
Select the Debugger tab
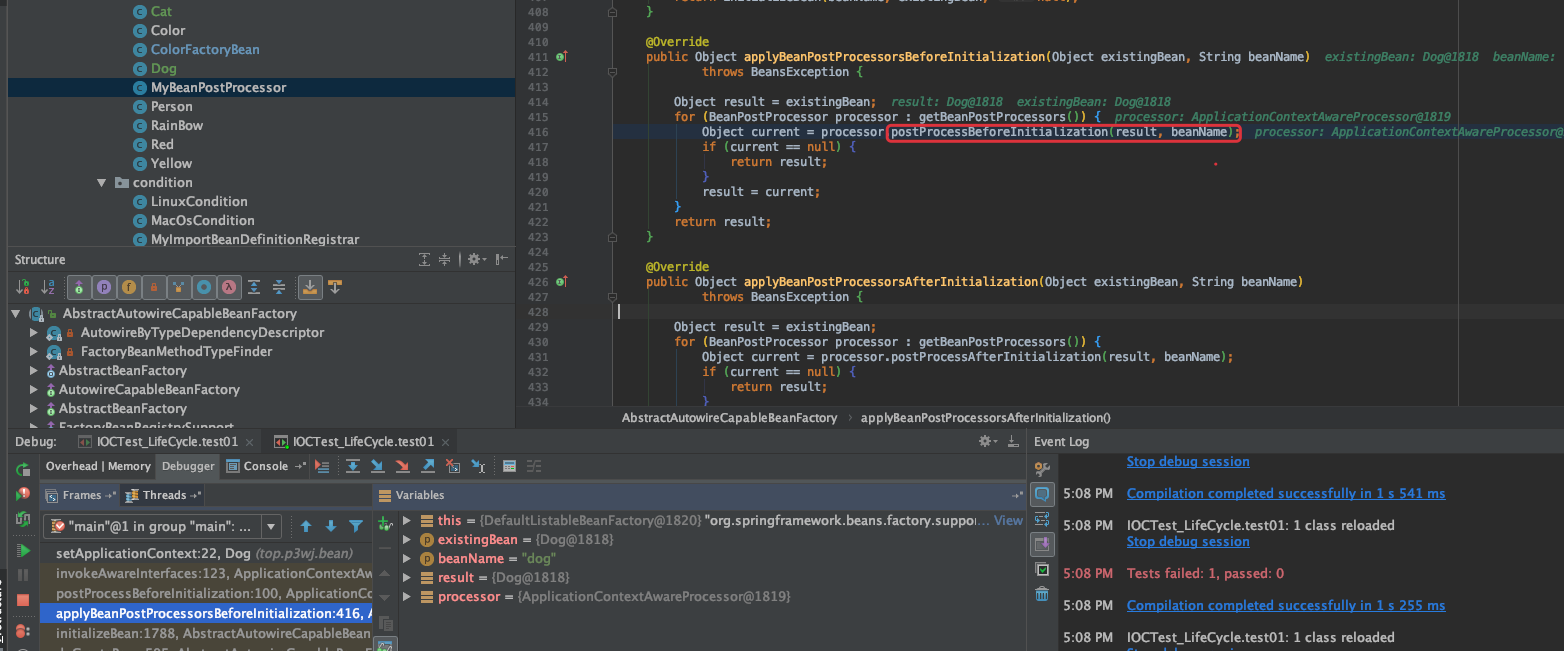(x=188, y=466)
